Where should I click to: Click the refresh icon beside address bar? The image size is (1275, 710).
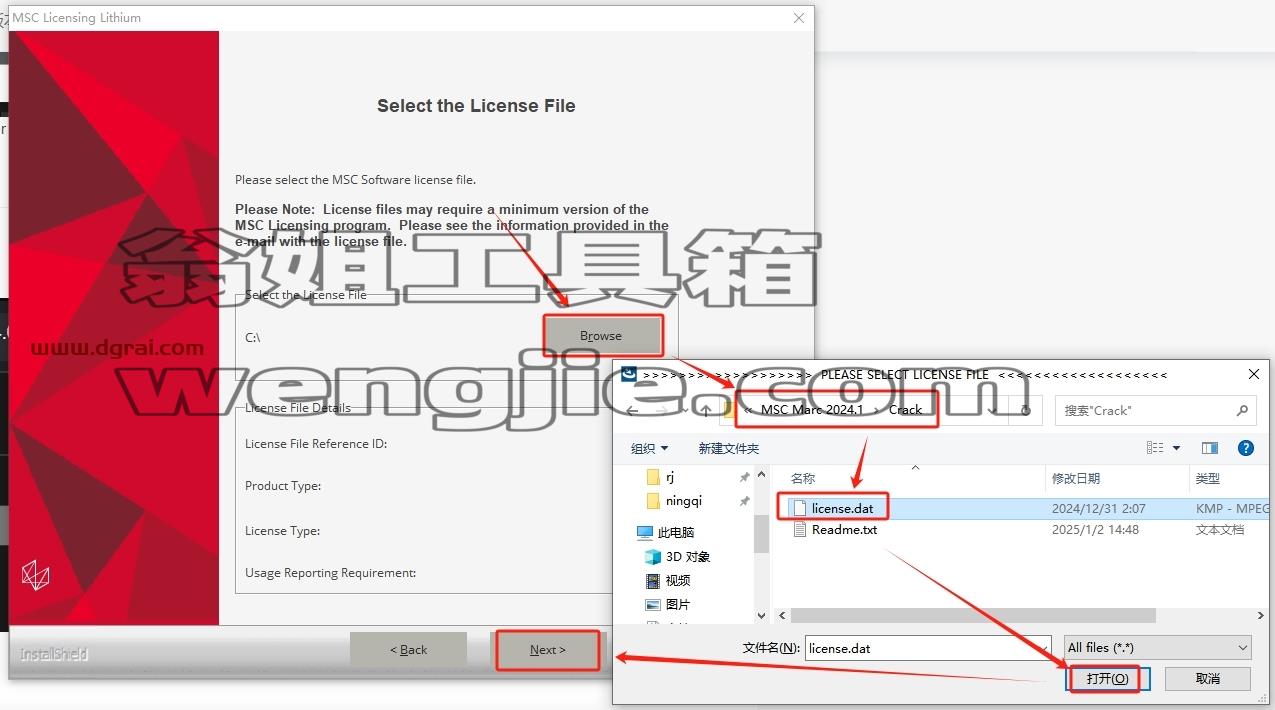coord(1025,410)
